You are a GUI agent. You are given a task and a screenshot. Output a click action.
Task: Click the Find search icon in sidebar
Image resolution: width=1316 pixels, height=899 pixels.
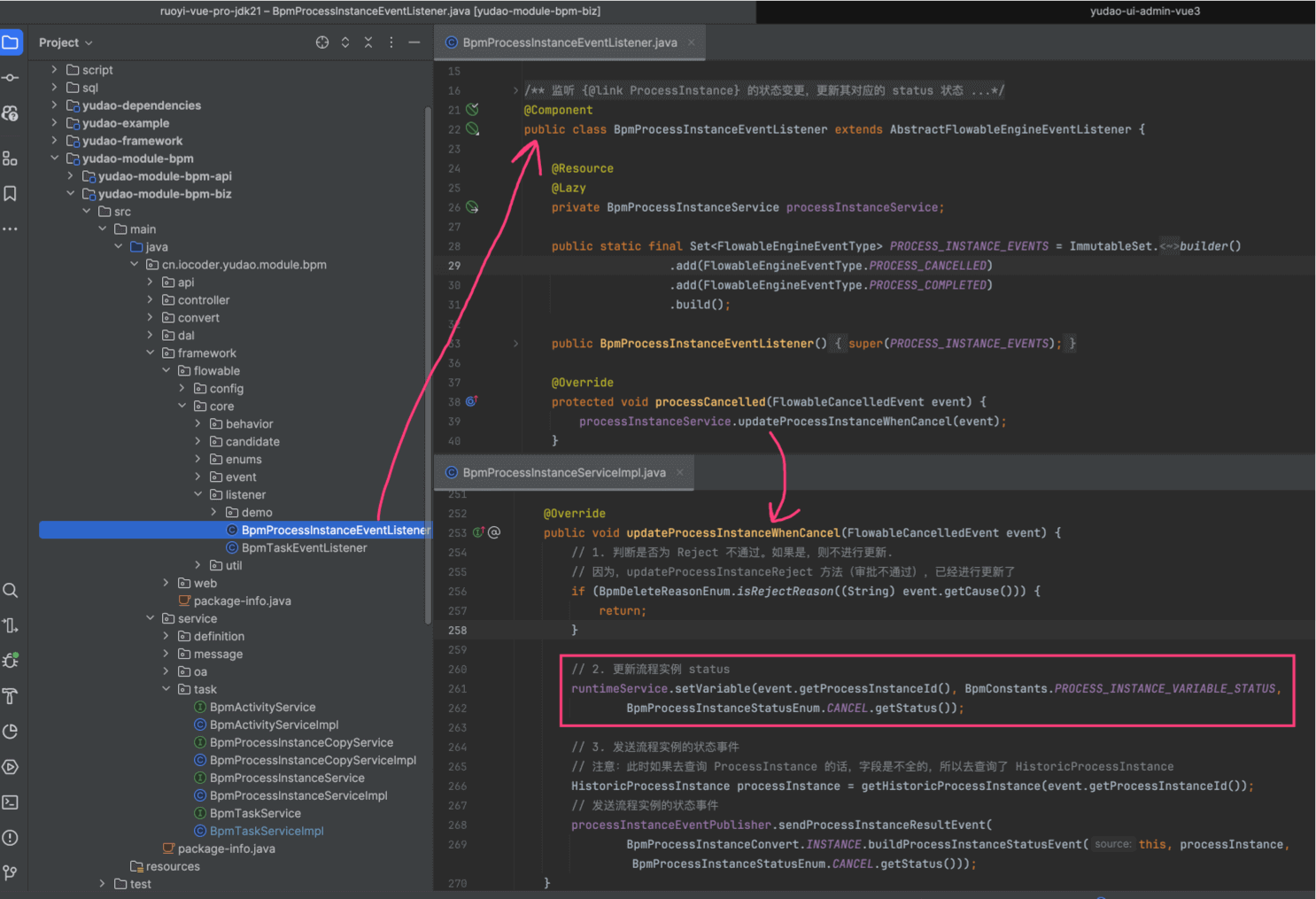pyautogui.click(x=11, y=591)
